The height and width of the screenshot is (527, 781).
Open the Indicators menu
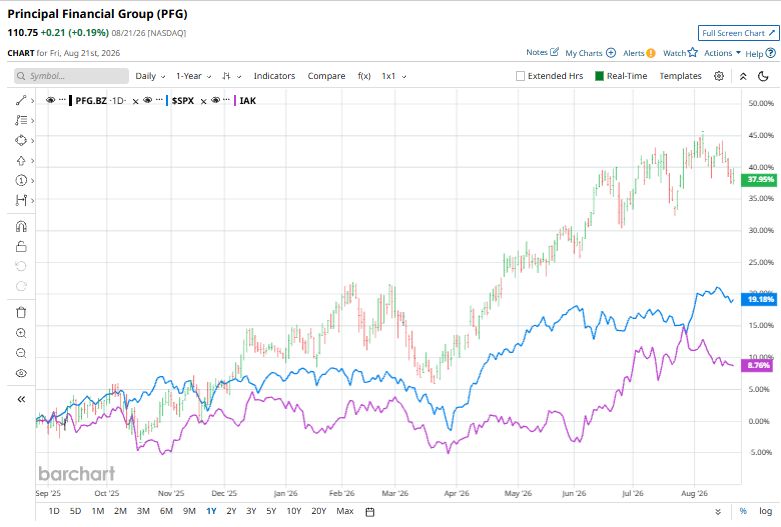click(x=274, y=76)
